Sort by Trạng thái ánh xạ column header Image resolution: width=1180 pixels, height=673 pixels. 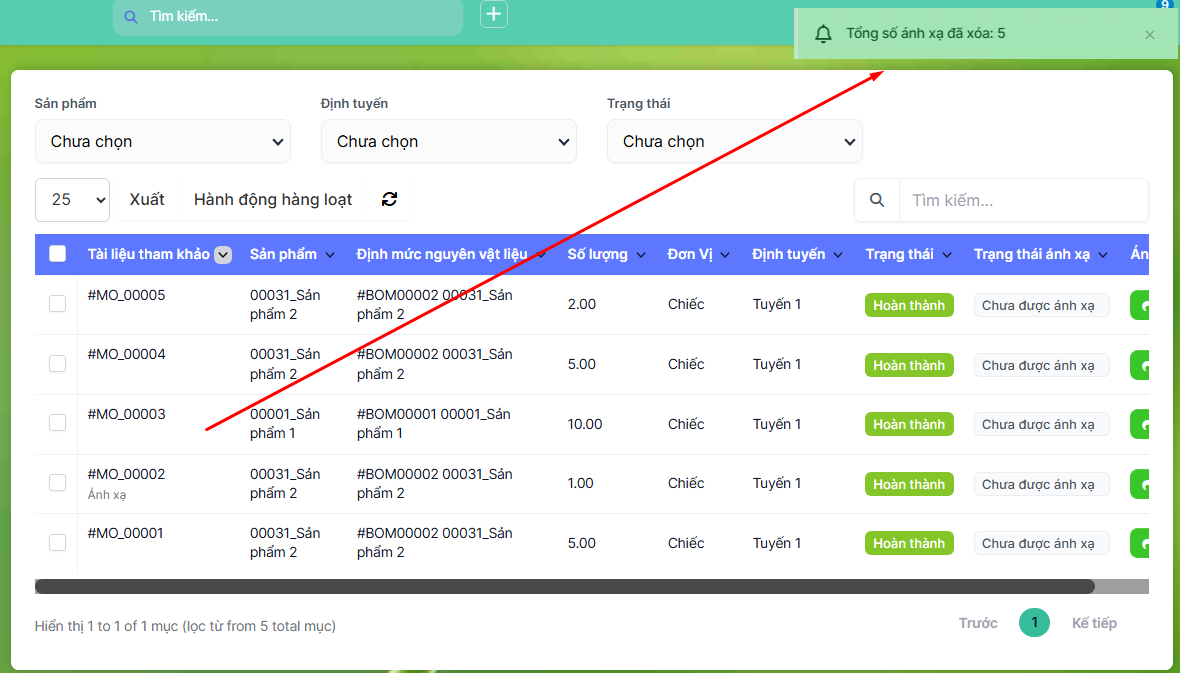[1040, 254]
